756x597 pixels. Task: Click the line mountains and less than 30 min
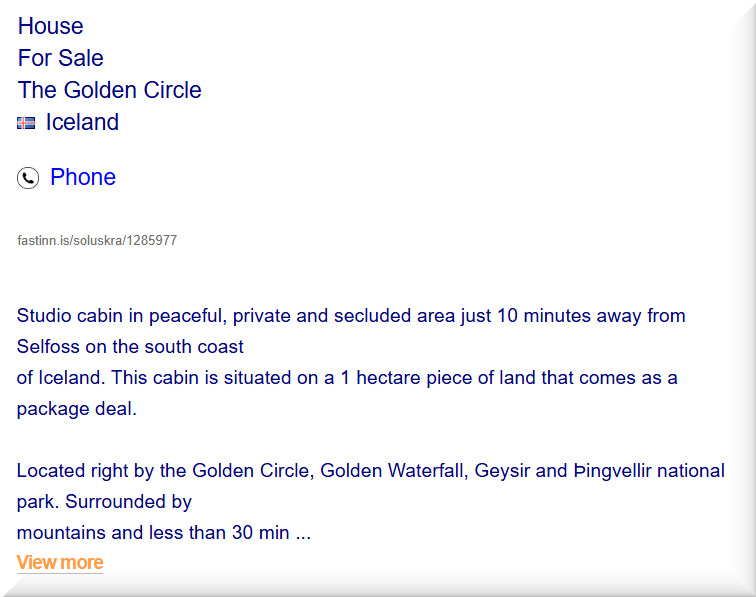[x=164, y=532]
